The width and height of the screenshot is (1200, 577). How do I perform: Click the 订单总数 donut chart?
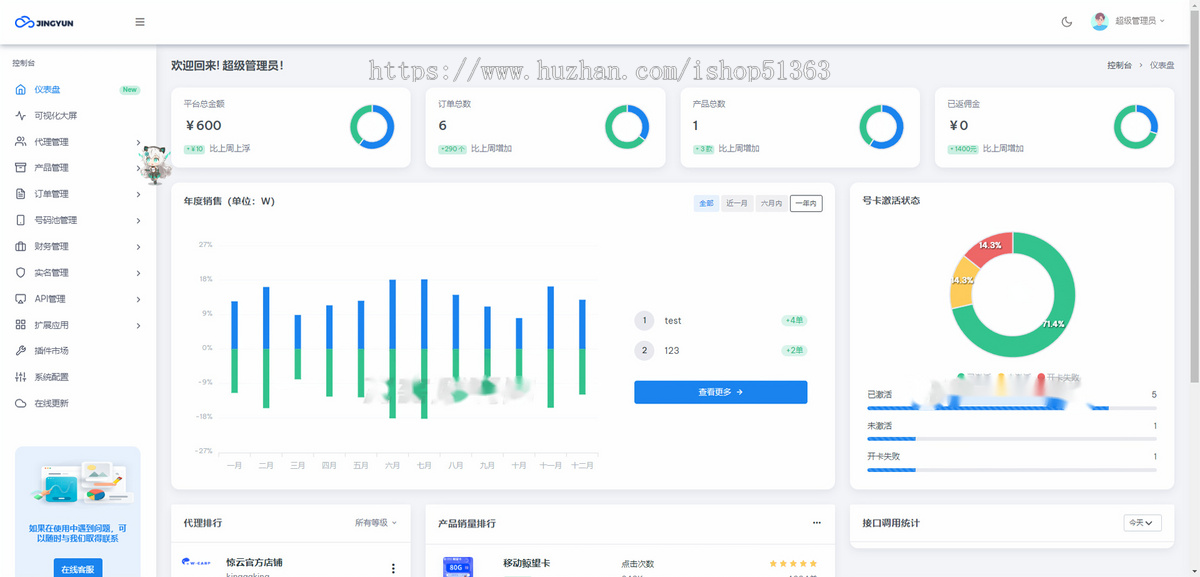627,127
